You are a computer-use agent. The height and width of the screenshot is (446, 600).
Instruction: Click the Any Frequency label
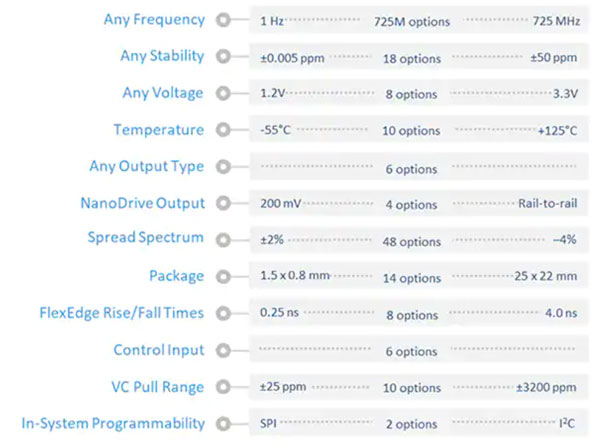click(x=154, y=20)
